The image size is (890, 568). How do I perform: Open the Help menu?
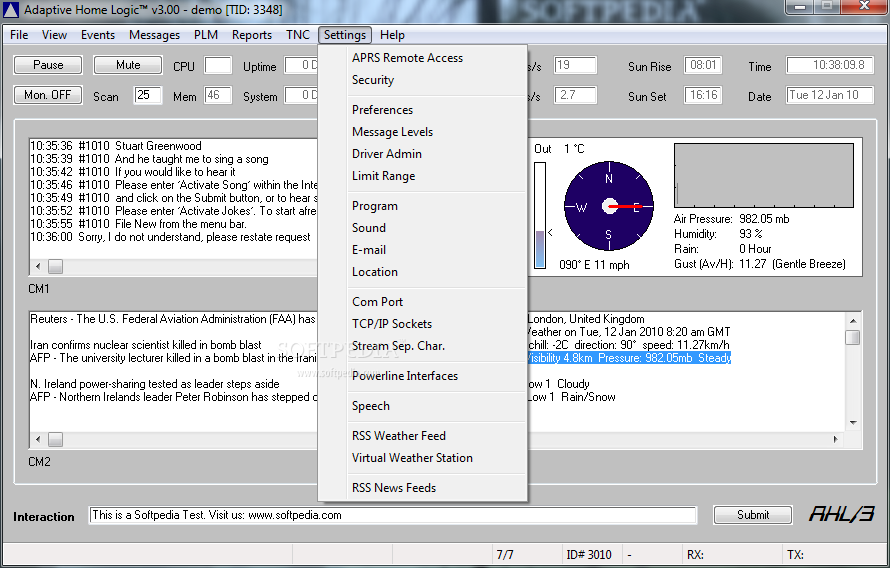[392, 35]
